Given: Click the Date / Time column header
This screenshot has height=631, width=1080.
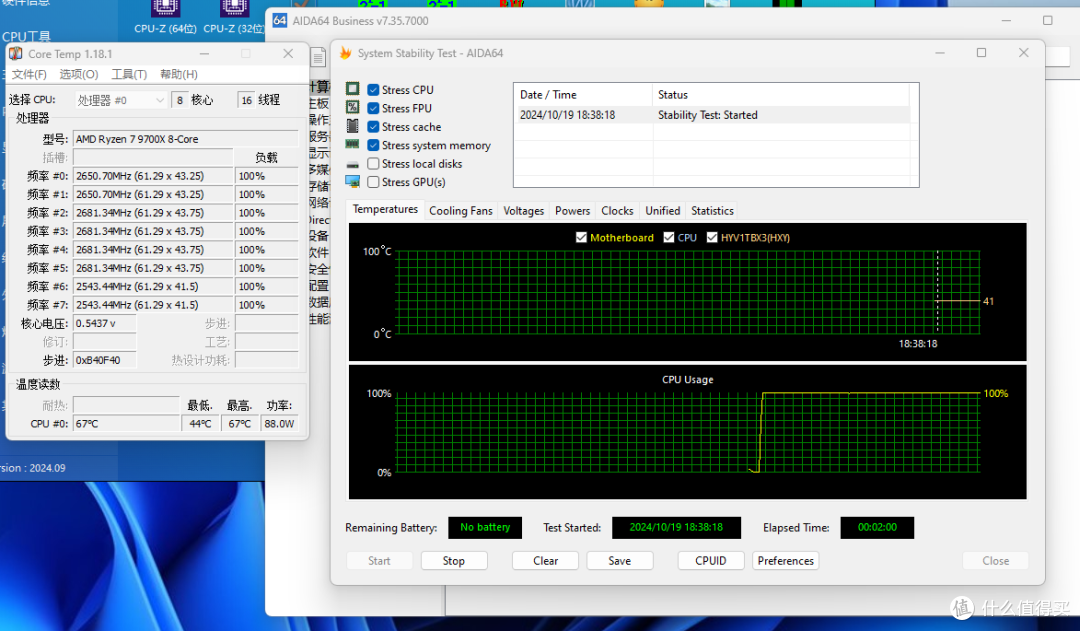Looking at the screenshot, I should pyautogui.click(x=583, y=94).
